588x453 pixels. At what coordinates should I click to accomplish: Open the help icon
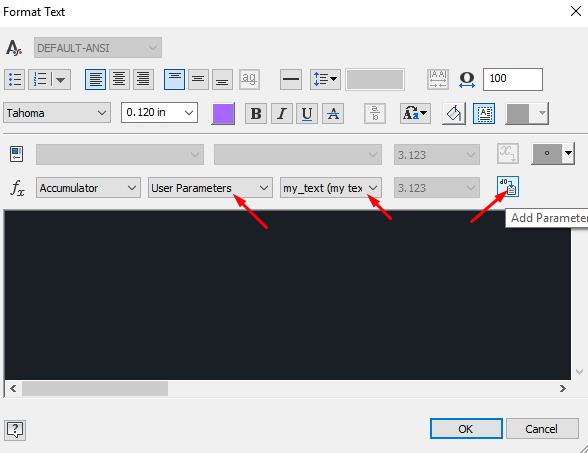(x=15, y=430)
